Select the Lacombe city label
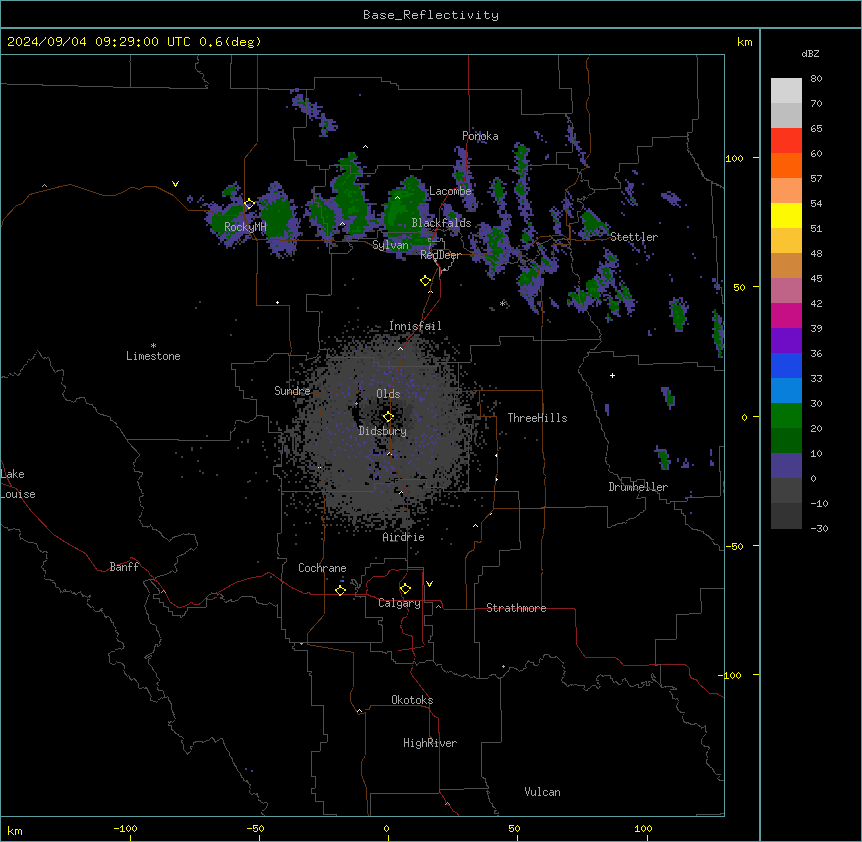This screenshot has height=842, width=862. [x=450, y=191]
